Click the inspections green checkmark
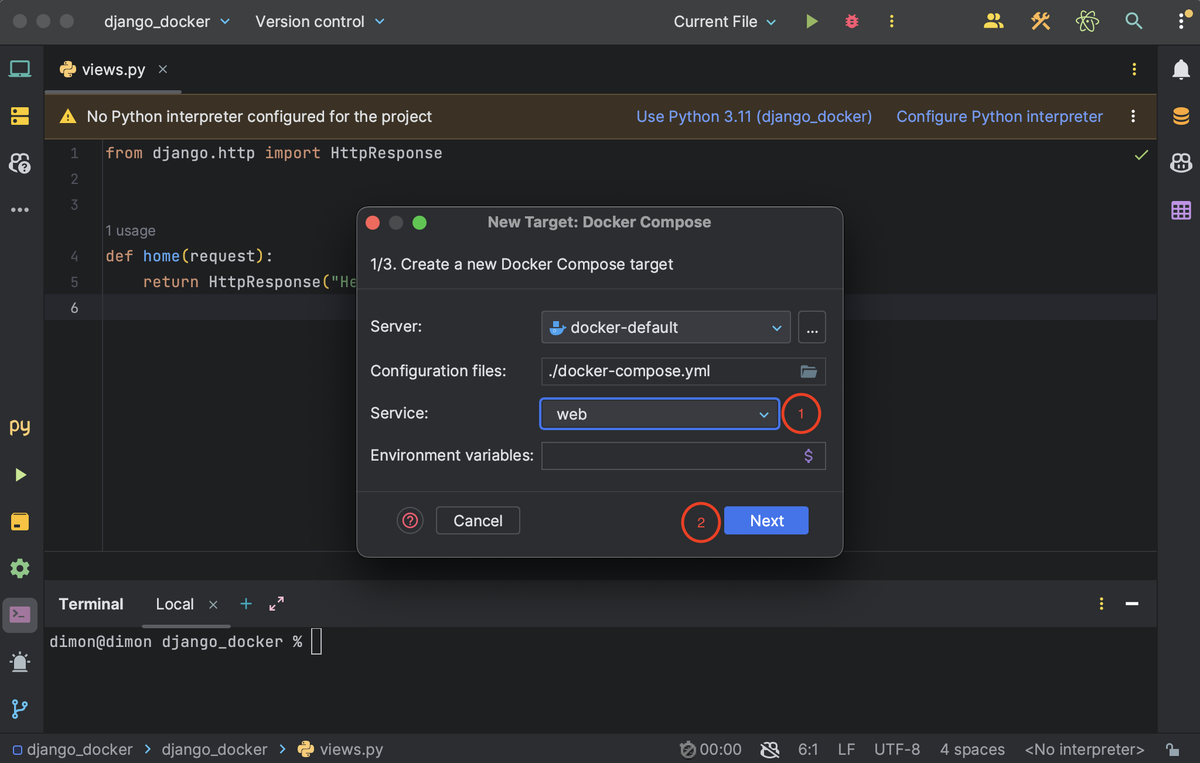 coord(1142,155)
